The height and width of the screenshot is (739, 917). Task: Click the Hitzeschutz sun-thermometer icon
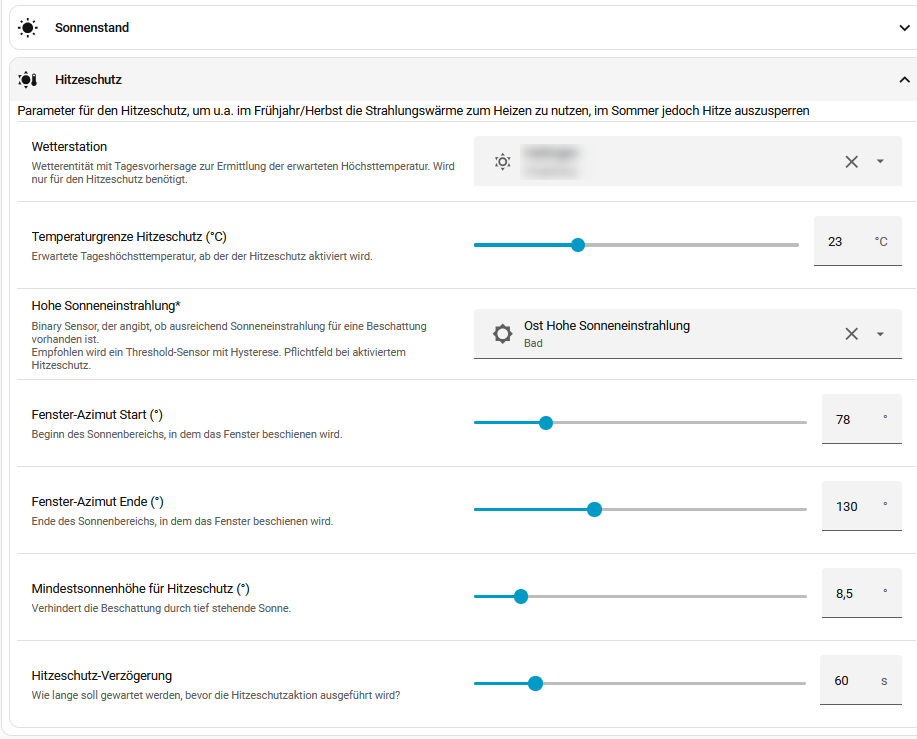tap(27, 80)
